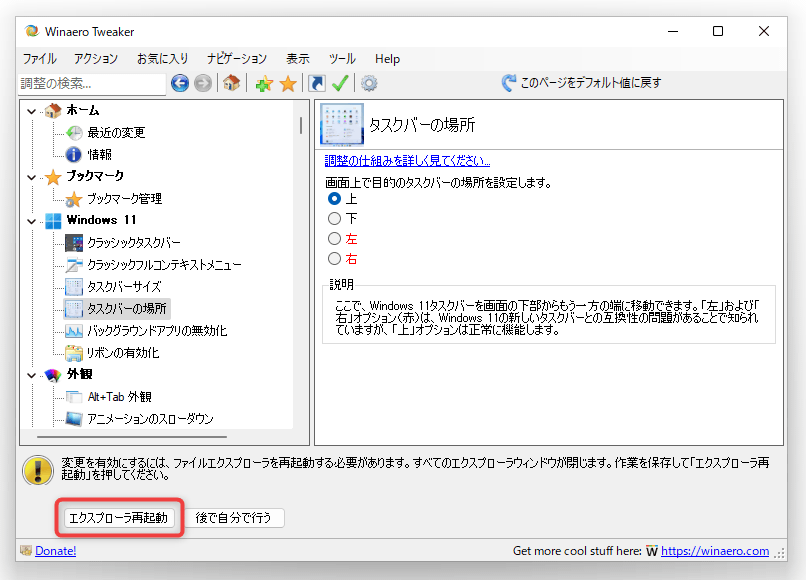Open the ツール menu
Screen dimensions: 806x580
(x=342, y=59)
